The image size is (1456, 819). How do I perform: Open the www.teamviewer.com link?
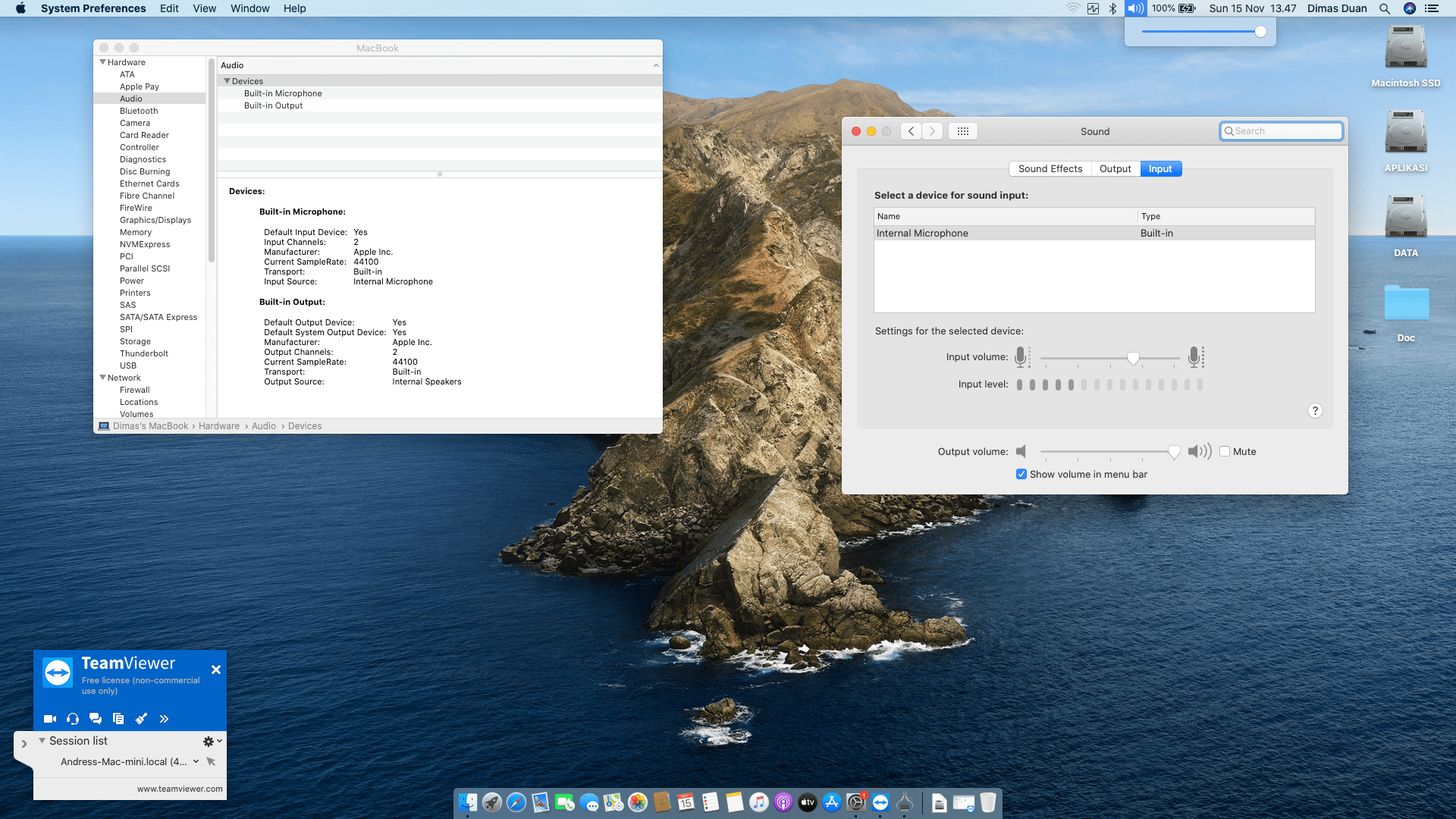[x=180, y=789]
